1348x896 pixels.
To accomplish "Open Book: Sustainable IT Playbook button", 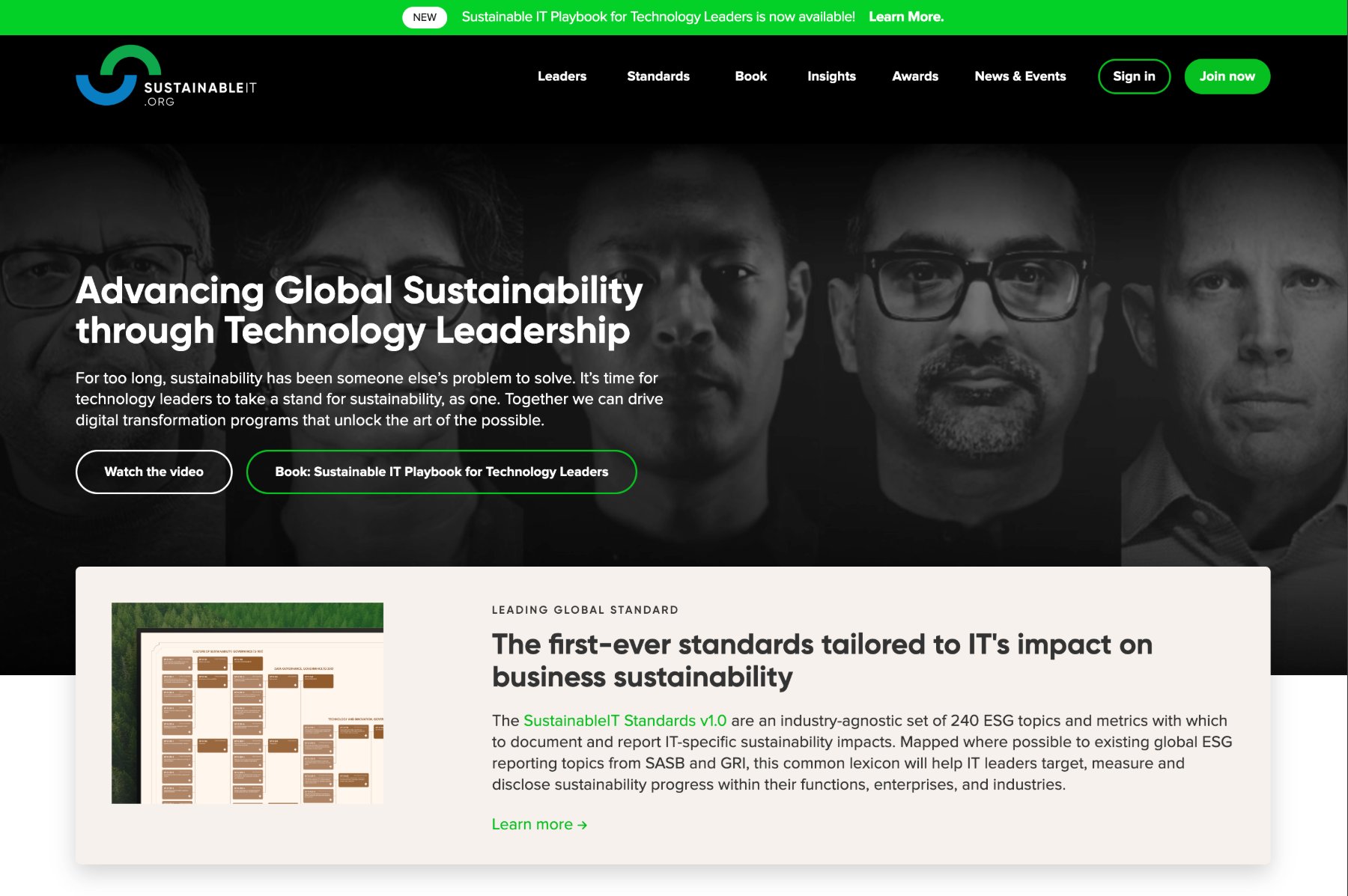I will (x=441, y=472).
